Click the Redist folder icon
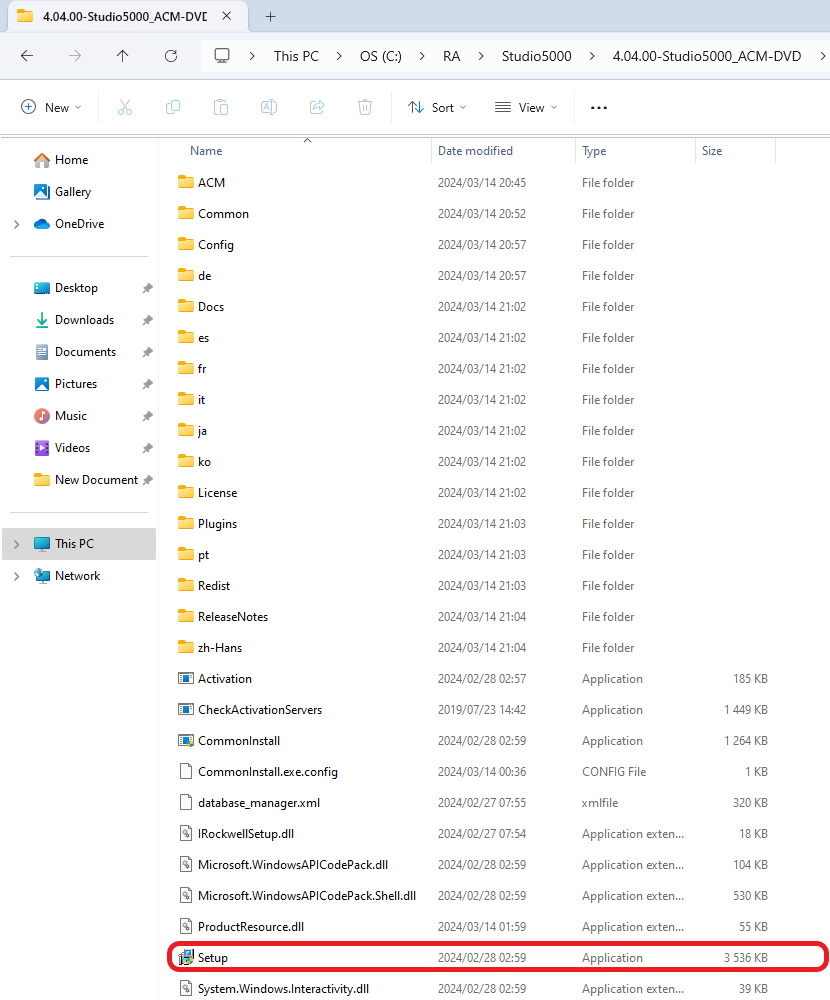Image resolution: width=830 pixels, height=1000 pixels. click(186, 585)
